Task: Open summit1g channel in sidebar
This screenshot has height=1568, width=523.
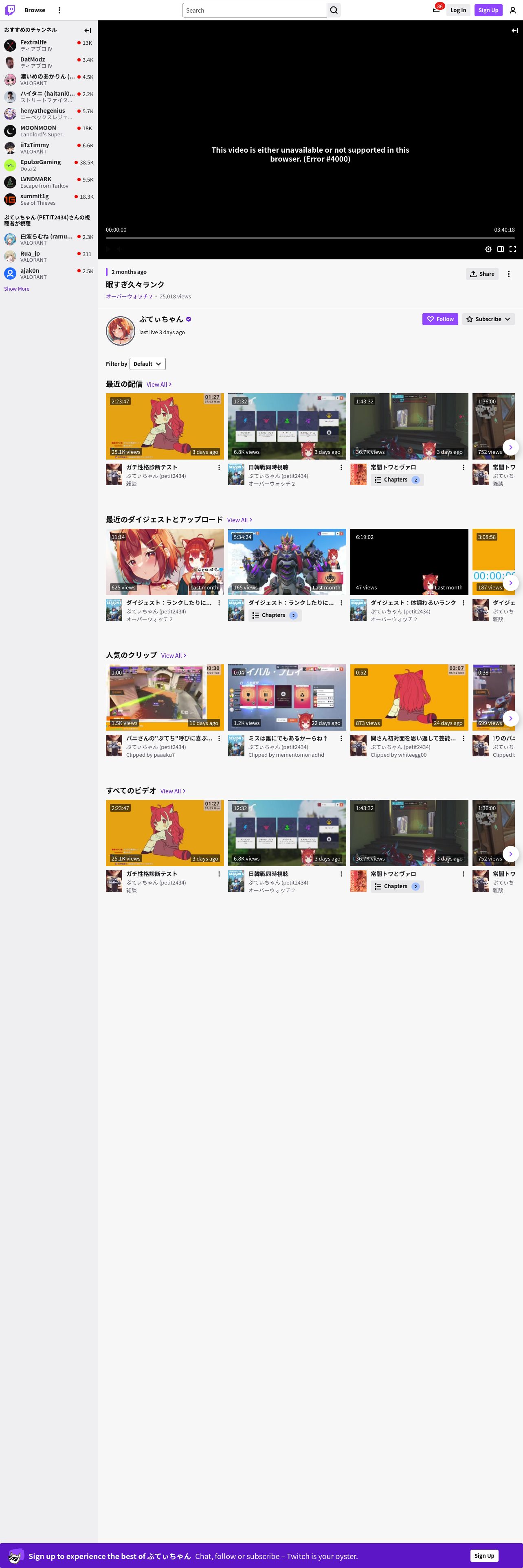Action: point(49,199)
